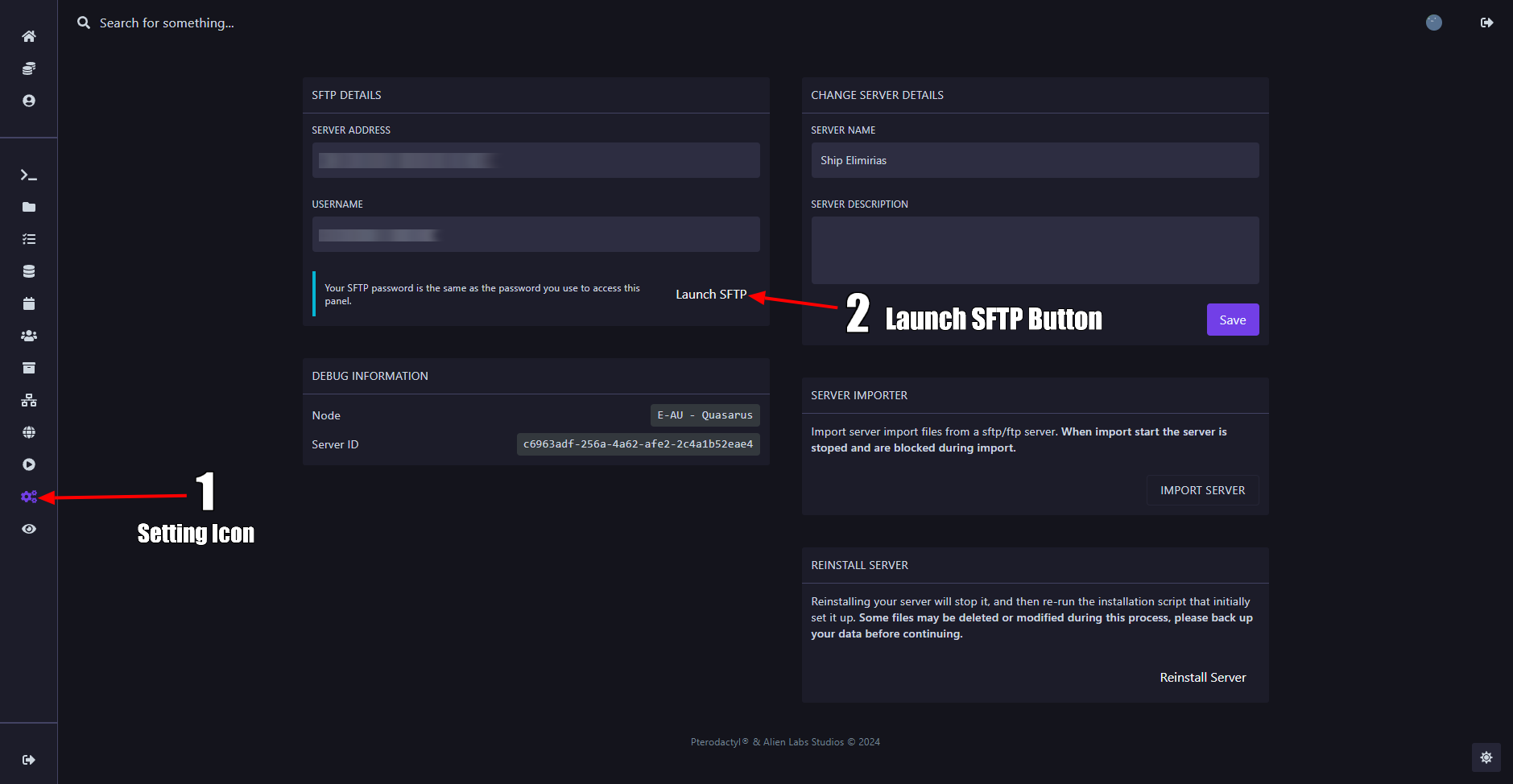
Task: Click the coins store icon in sidebar
Action: pos(29,68)
